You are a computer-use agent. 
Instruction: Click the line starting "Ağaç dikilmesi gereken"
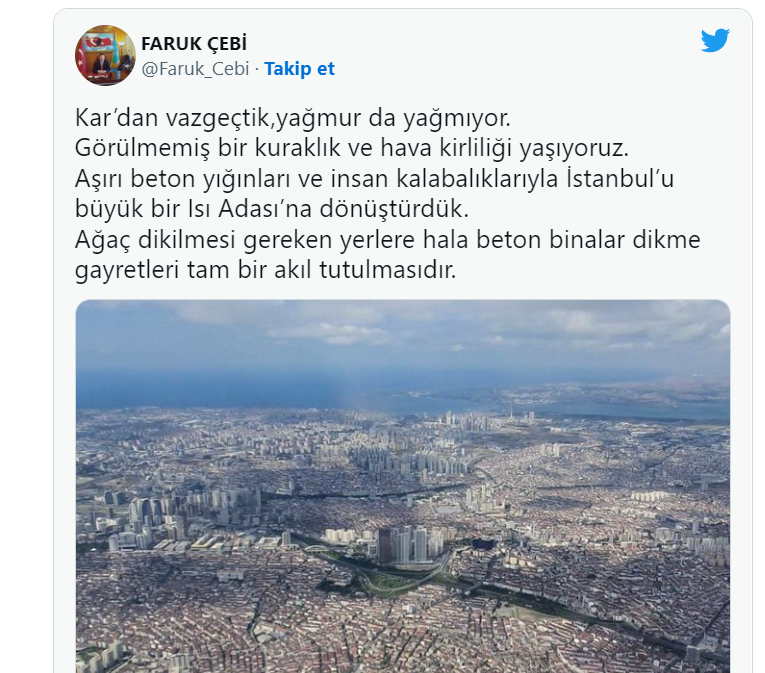coord(387,240)
